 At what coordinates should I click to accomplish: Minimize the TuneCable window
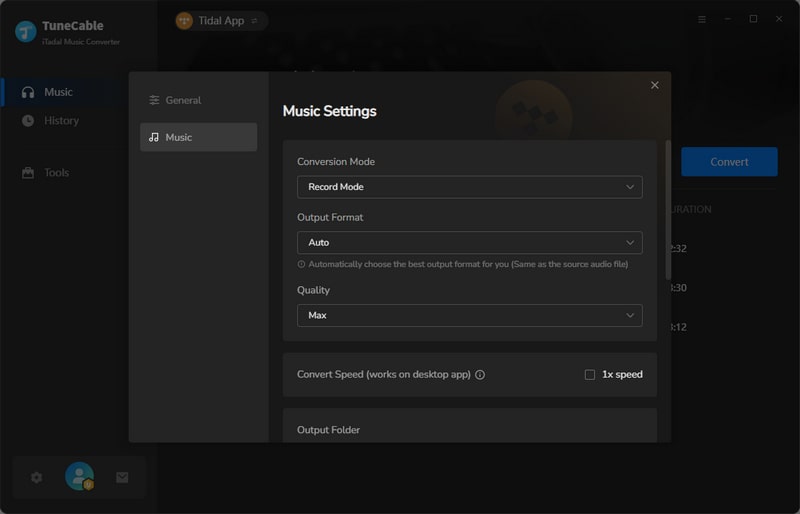tap(728, 19)
